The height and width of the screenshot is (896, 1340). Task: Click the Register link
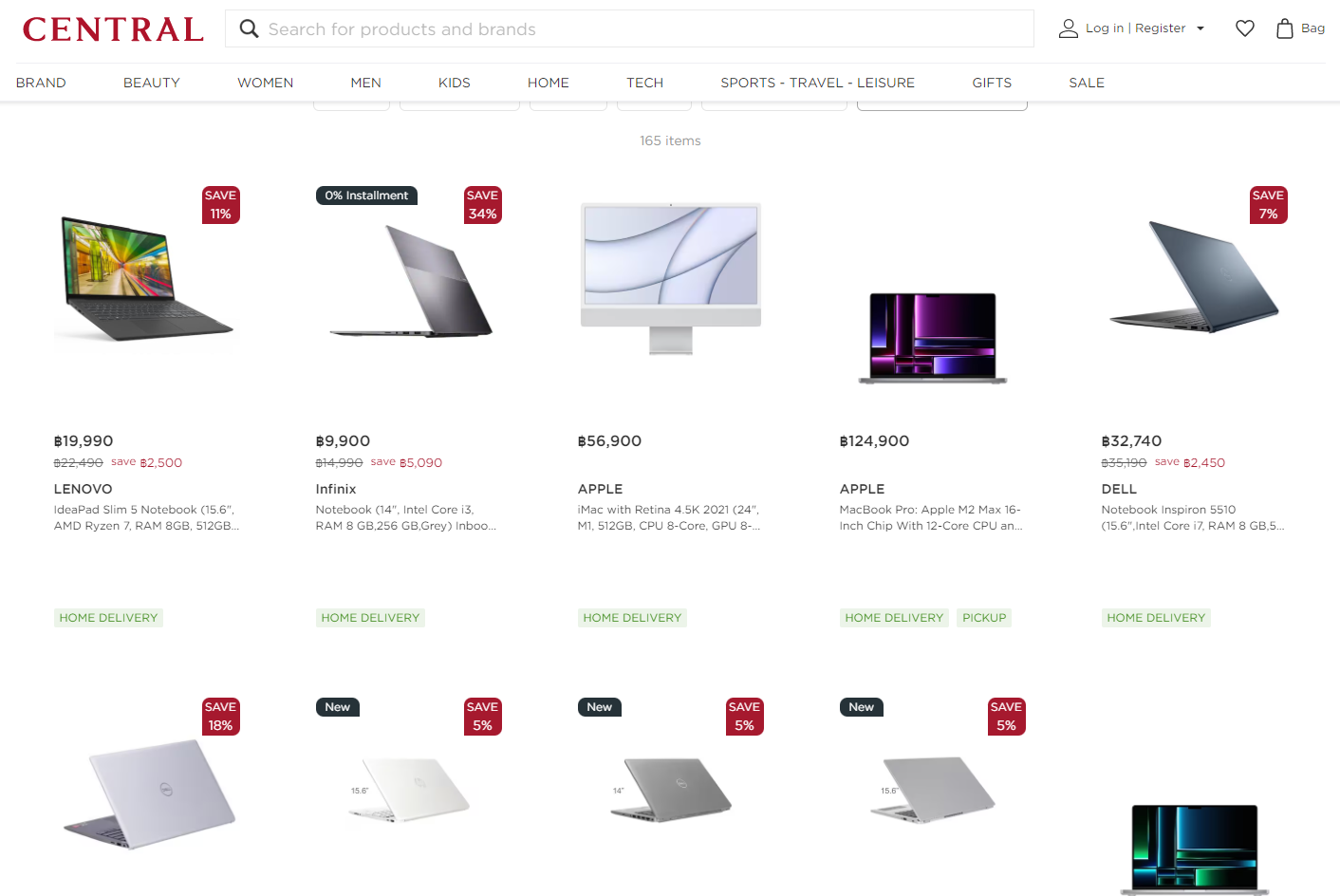pyautogui.click(x=1160, y=28)
